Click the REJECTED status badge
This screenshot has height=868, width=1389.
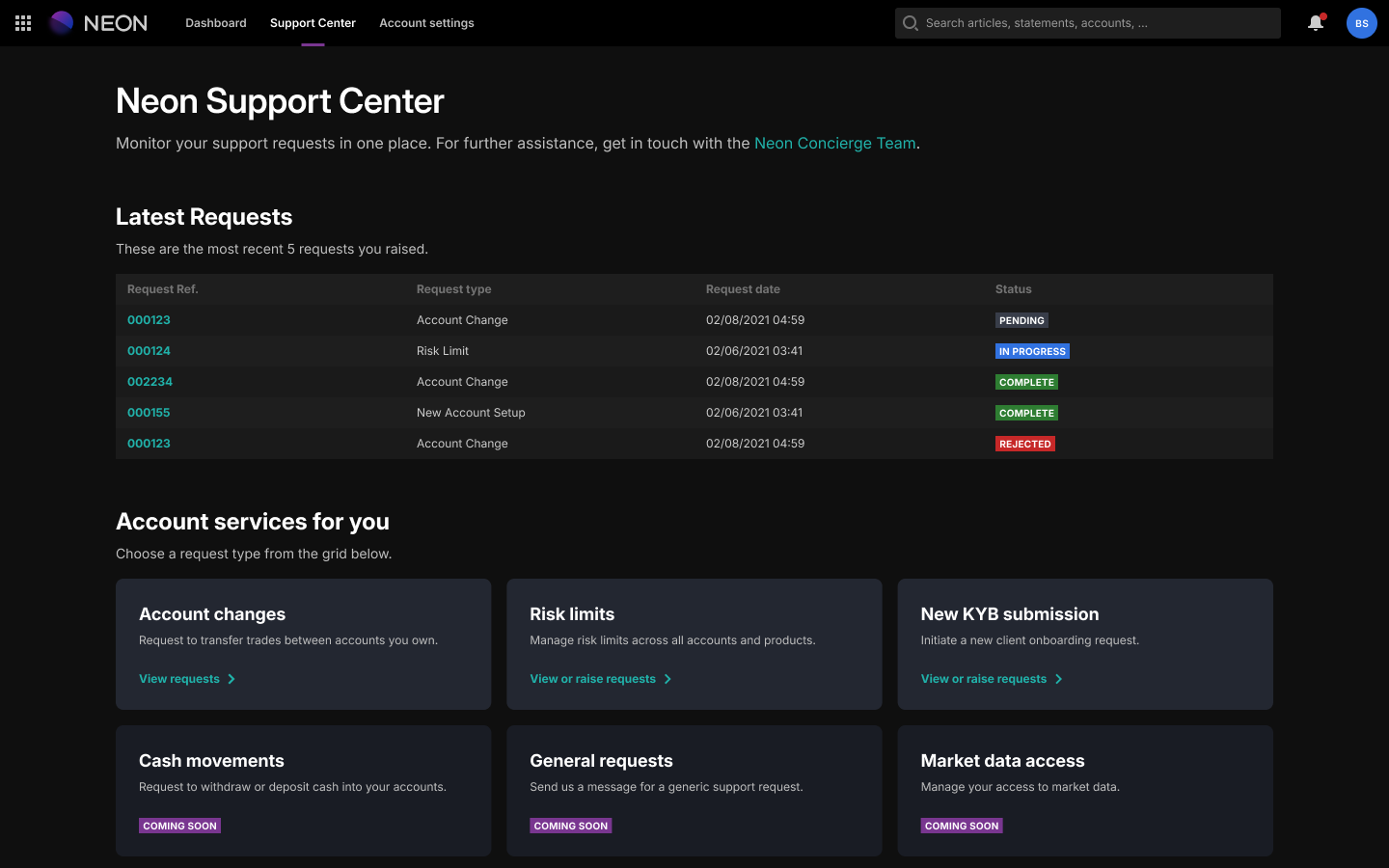point(1024,444)
